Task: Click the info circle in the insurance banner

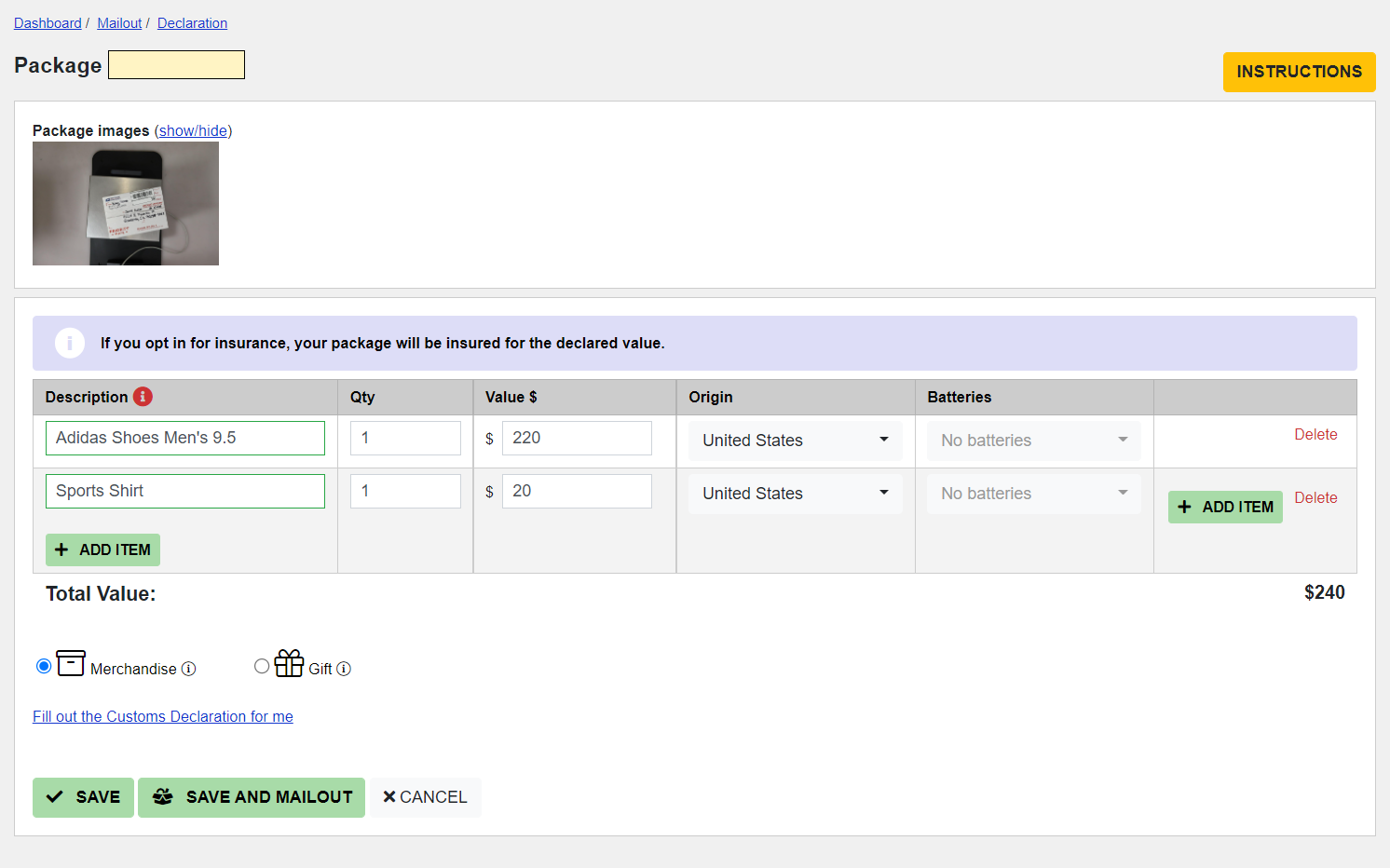Action: coord(70,343)
